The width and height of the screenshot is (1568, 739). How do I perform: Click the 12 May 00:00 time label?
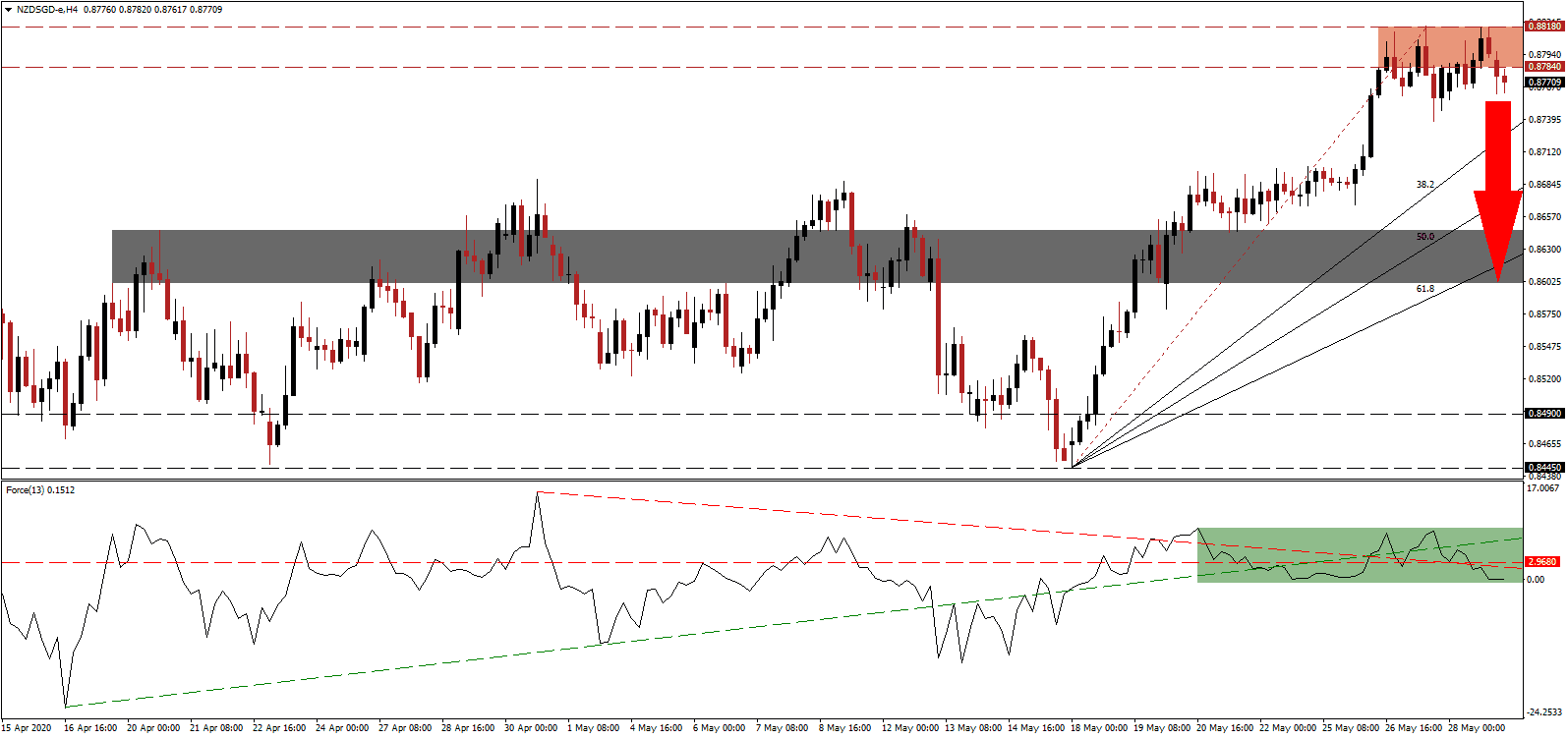pyautogui.click(x=910, y=728)
